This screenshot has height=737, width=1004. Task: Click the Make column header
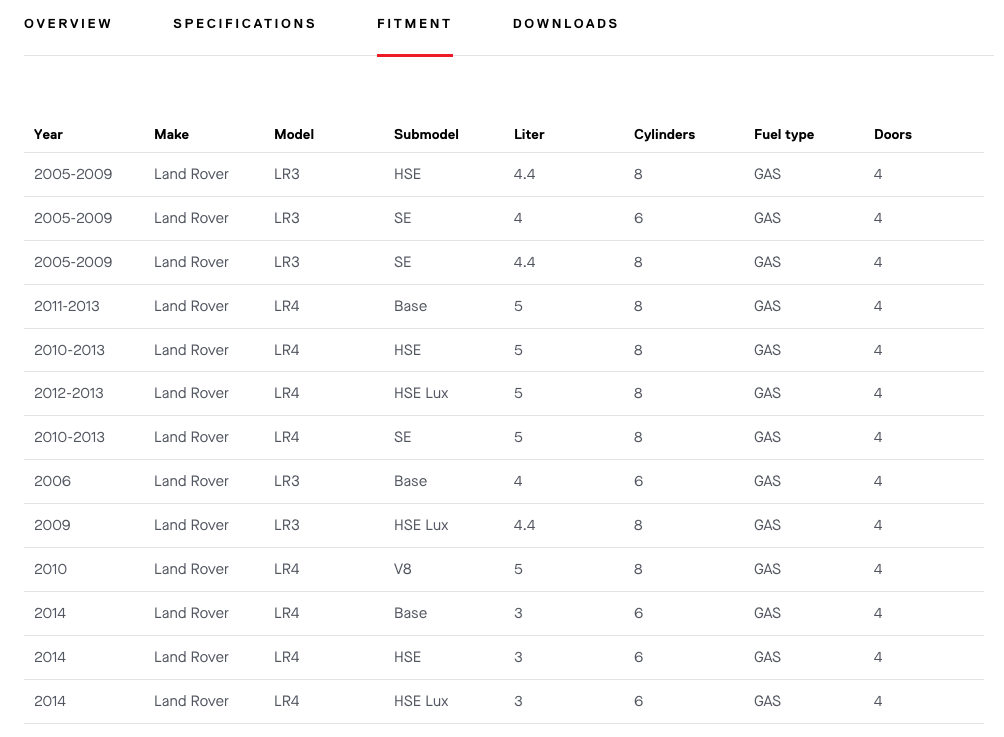(171, 134)
